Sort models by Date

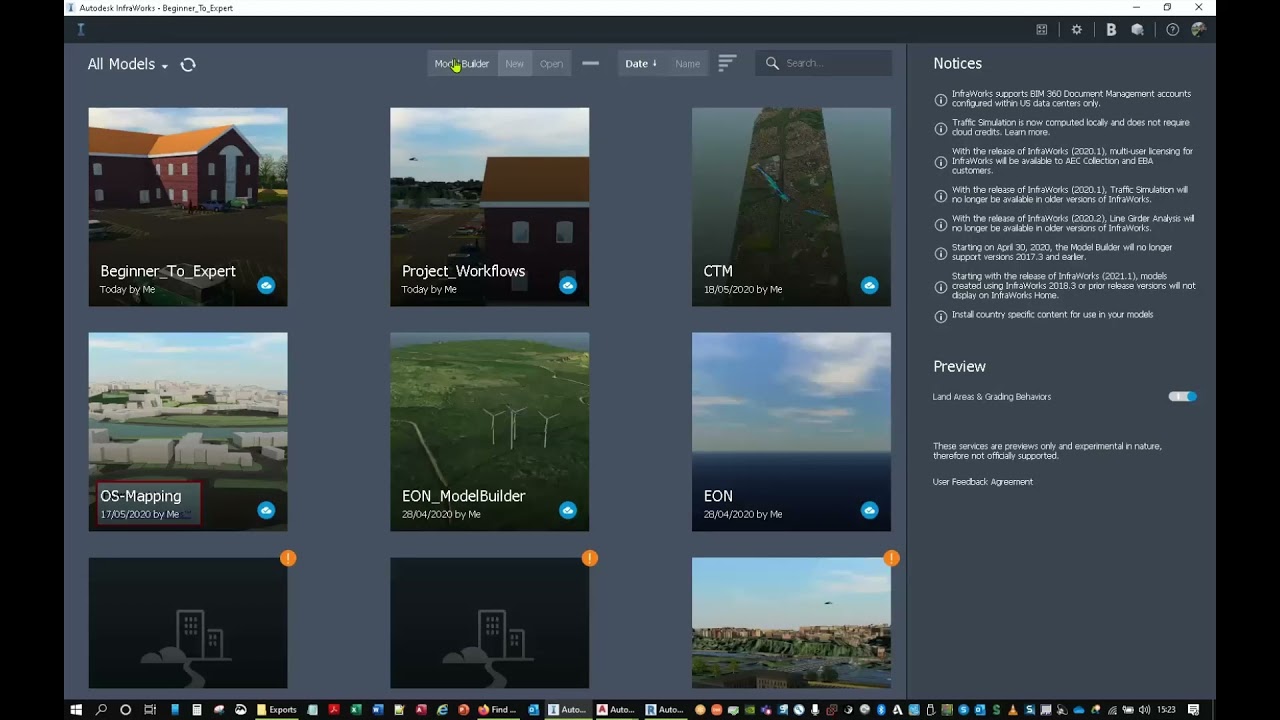click(641, 63)
